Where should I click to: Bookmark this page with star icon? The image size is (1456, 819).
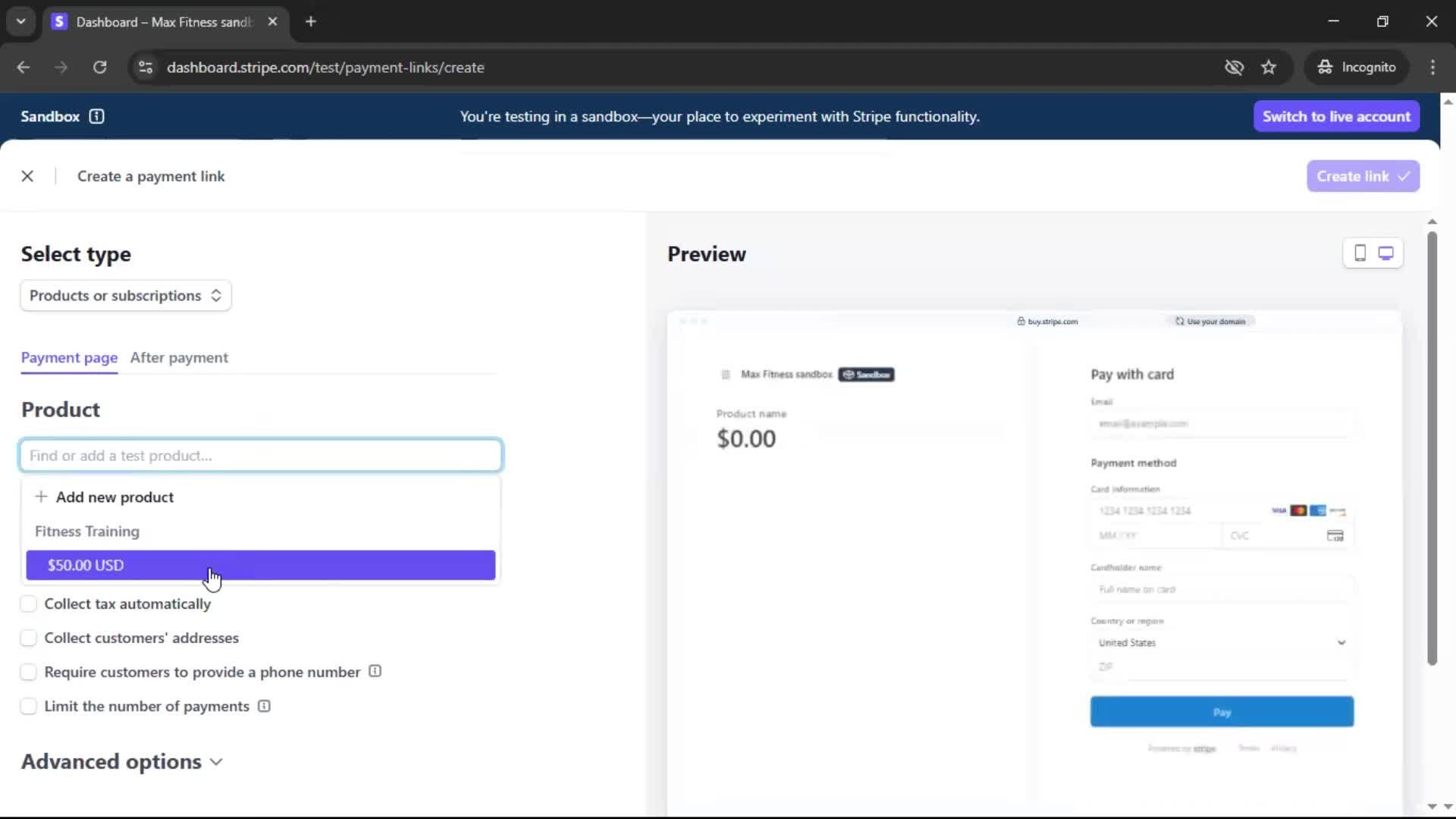[1269, 67]
